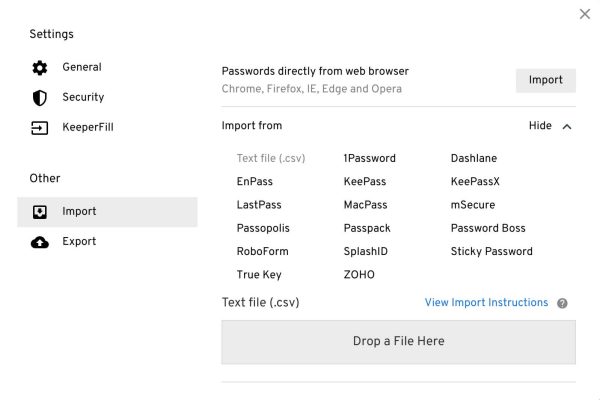Click the help question mark icon
Image resolution: width=600 pixels, height=400 pixels.
click(562, 303)
